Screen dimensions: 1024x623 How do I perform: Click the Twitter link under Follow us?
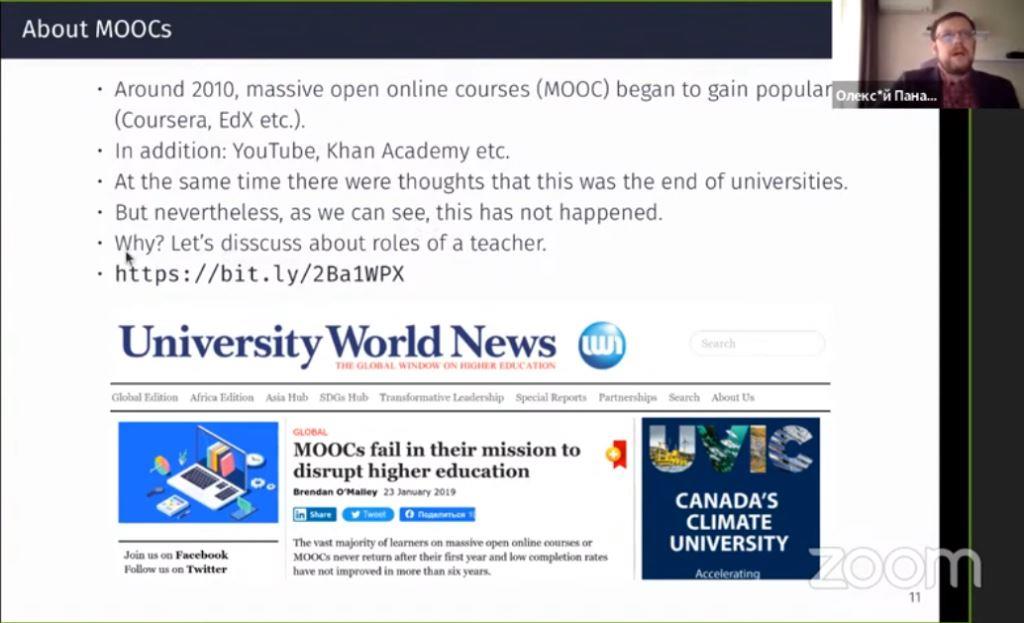point(206,569)
